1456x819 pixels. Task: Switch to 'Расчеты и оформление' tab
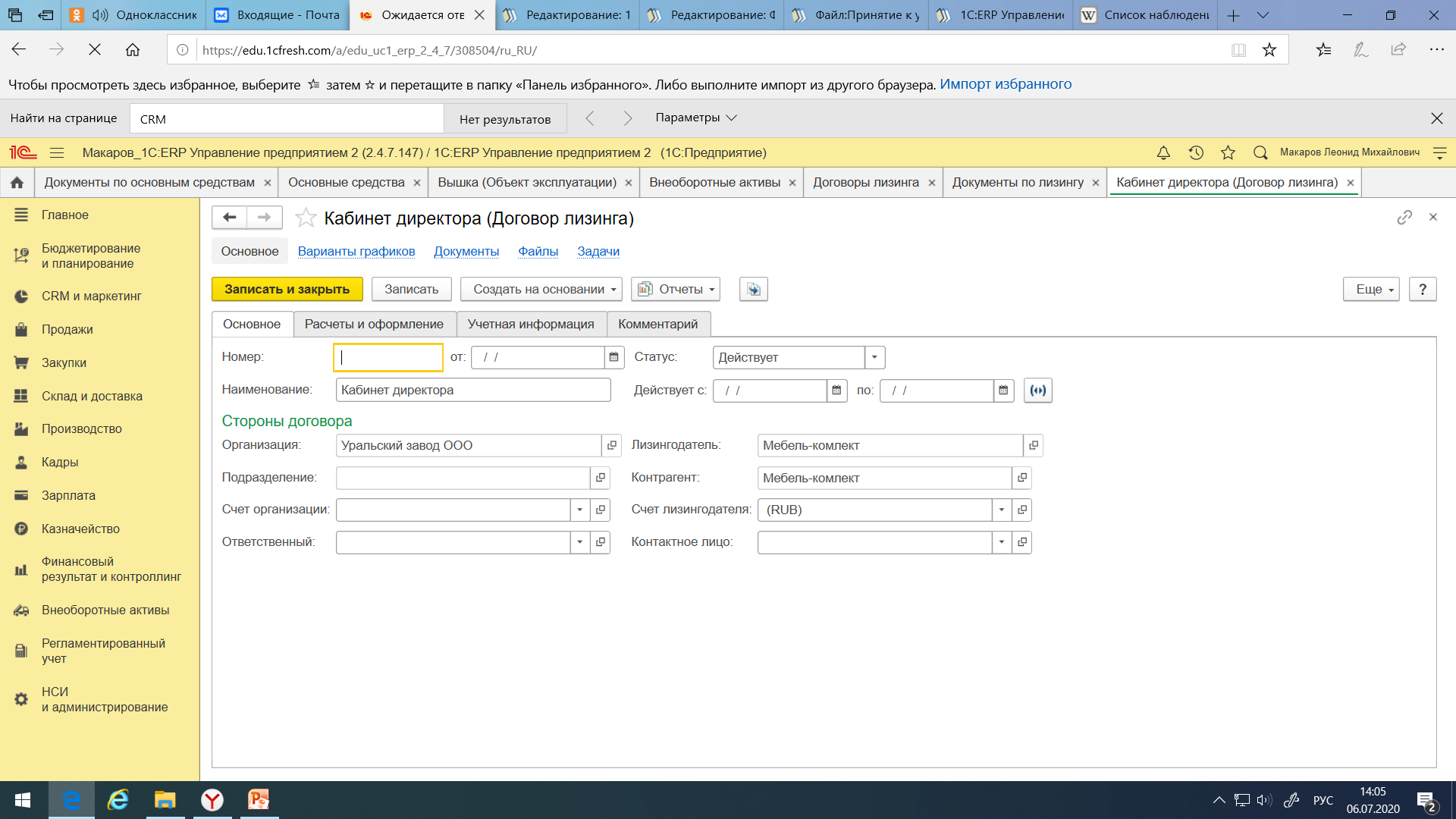[x=374, y=325]
